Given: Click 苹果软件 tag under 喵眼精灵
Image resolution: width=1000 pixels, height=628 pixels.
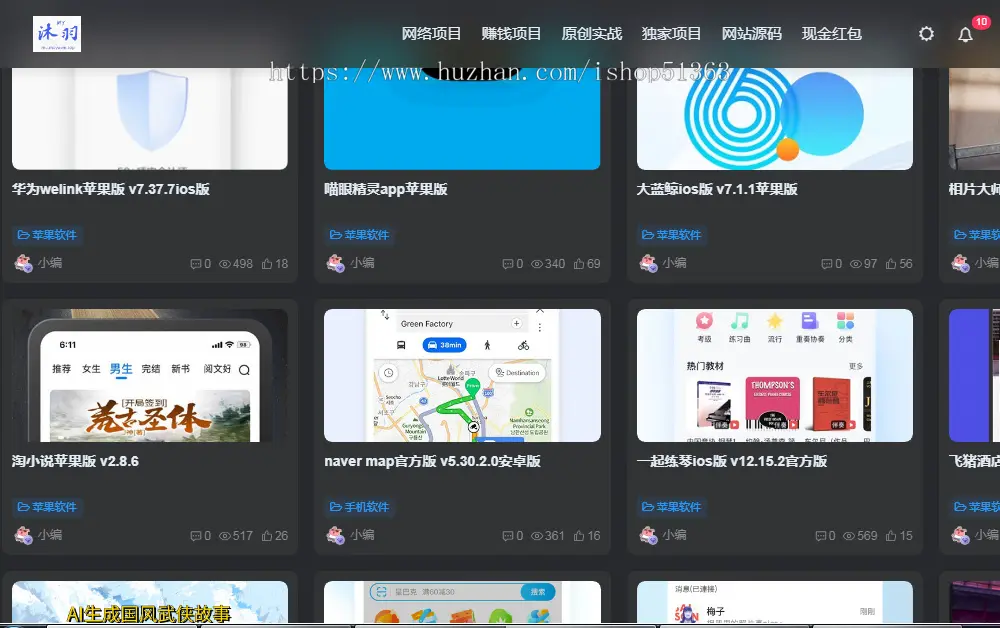Looking at the screenshot, I should [360, 235].
